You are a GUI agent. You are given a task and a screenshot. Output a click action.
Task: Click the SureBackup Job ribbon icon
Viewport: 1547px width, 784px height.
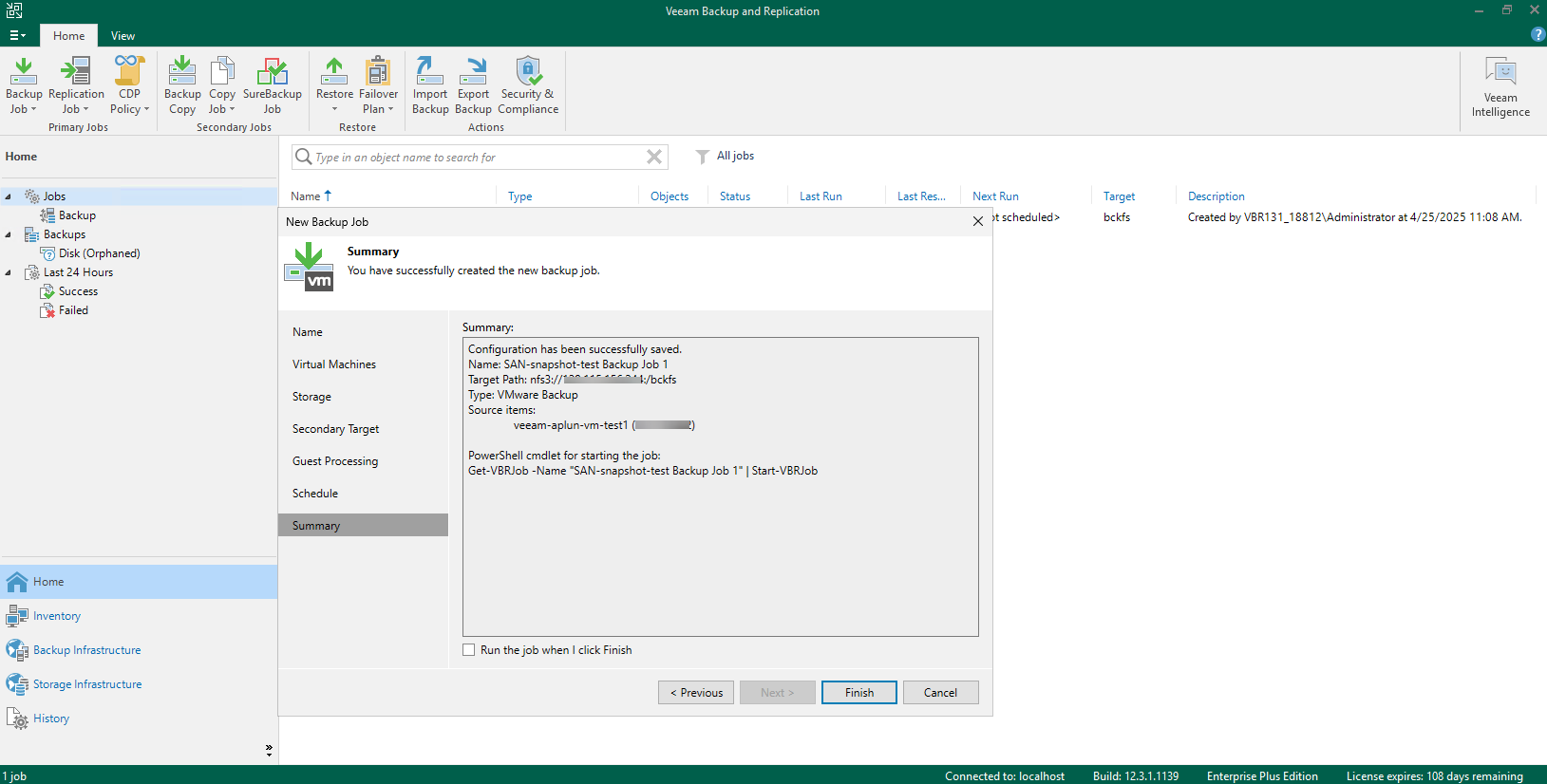[273, 85]
